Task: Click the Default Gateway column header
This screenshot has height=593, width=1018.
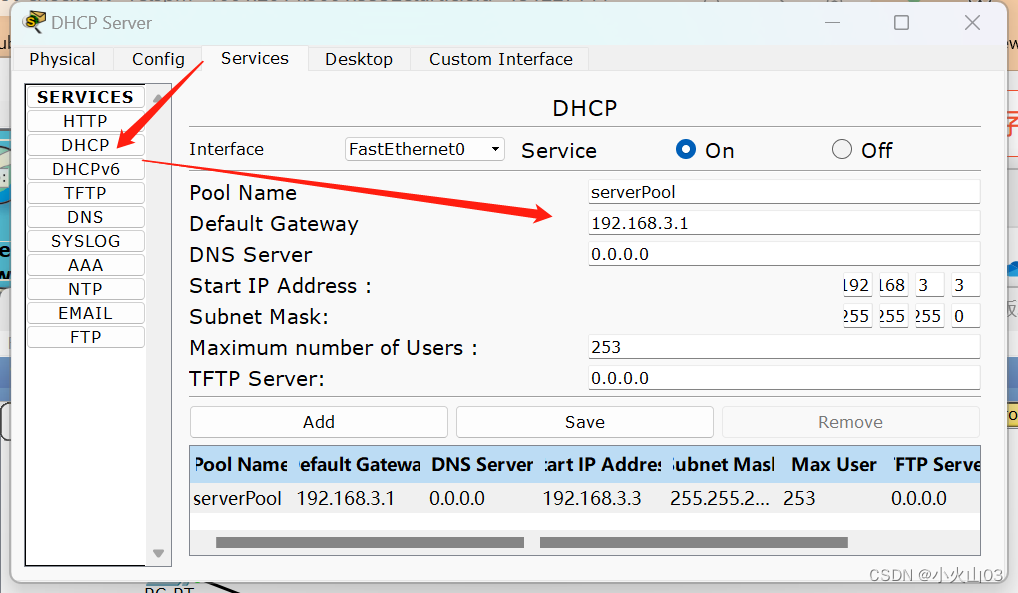Action: tap(360, 464)
